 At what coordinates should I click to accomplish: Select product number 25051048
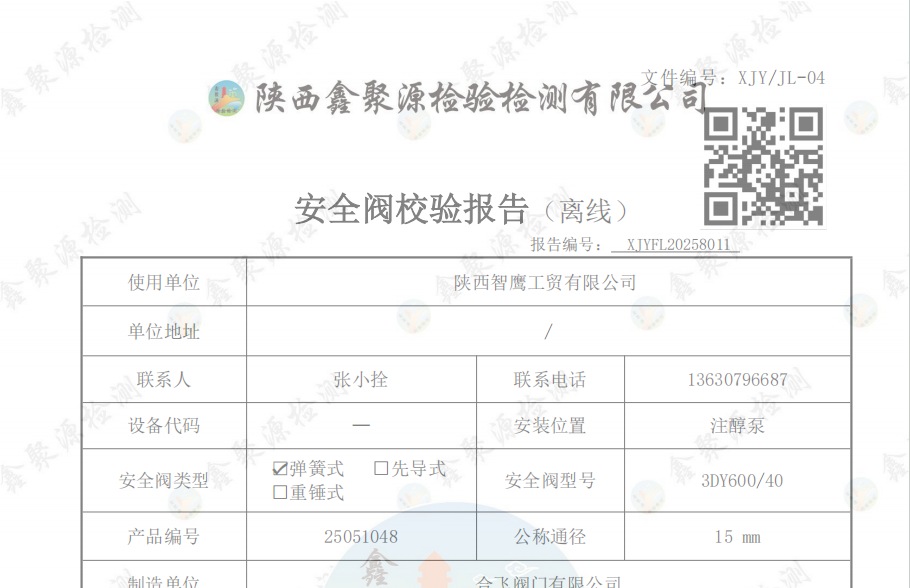click(360, 536)
